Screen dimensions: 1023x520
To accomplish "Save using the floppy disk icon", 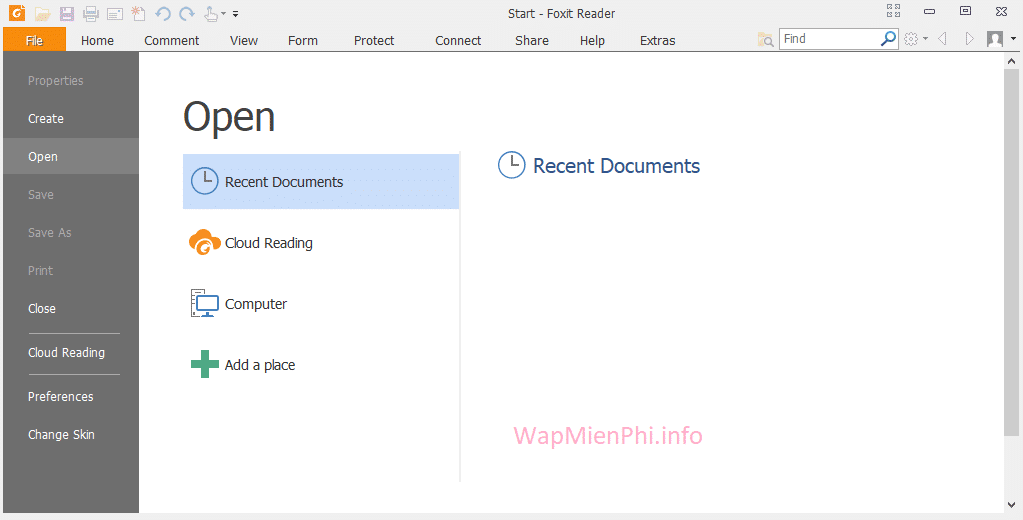I will pos(67,13).
